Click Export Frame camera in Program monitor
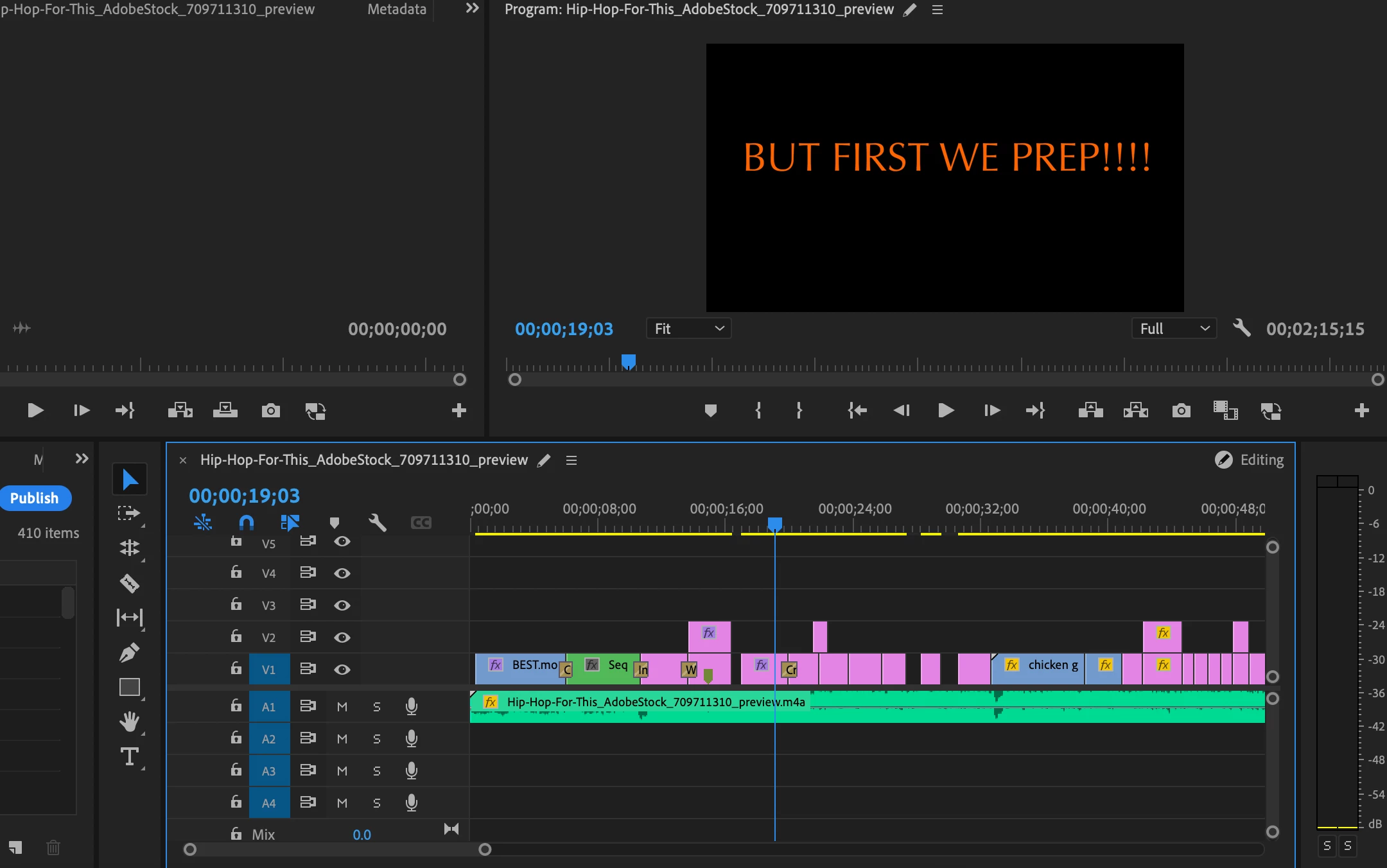 (1181, 410)
